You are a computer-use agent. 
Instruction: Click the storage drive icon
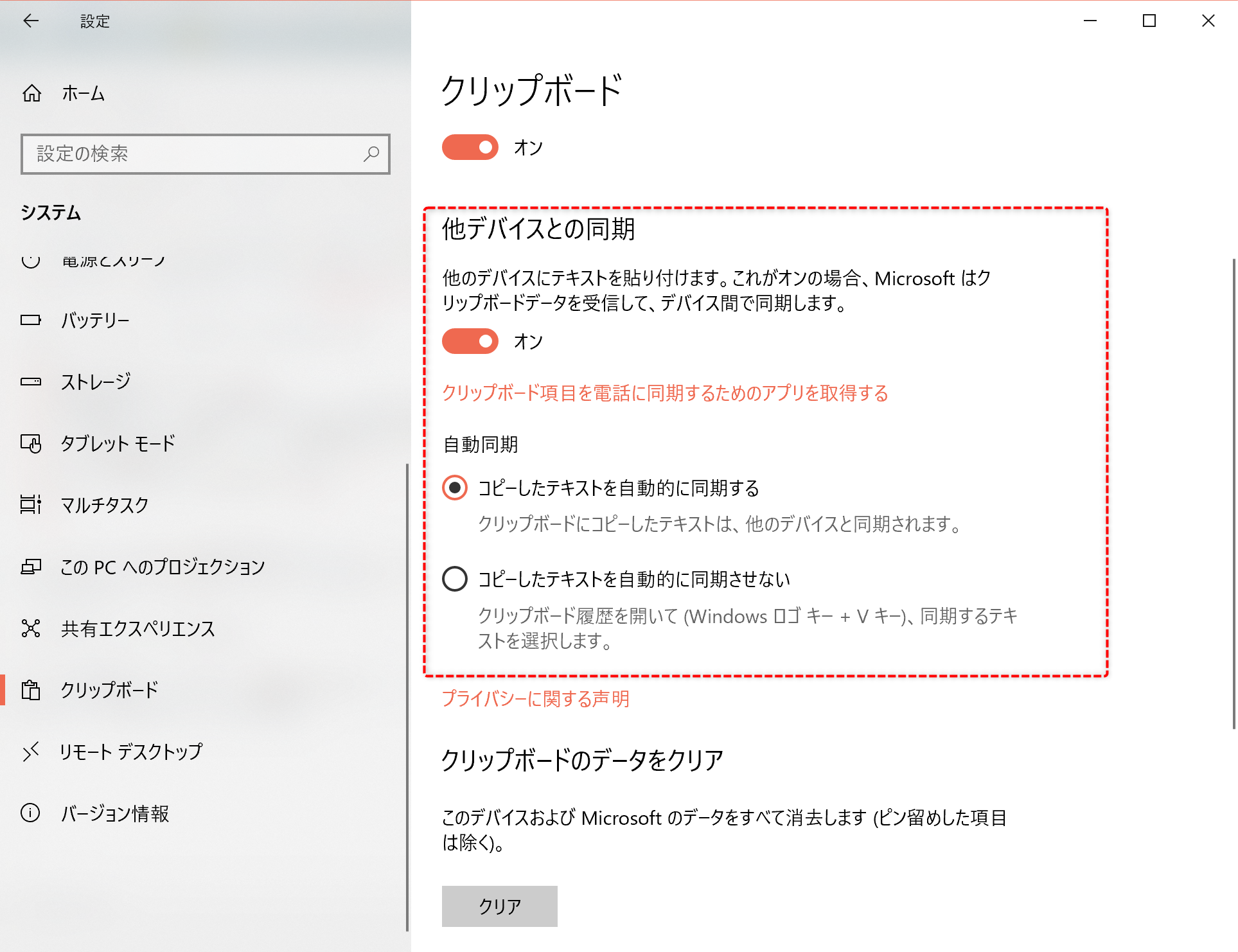pos(31,382)
